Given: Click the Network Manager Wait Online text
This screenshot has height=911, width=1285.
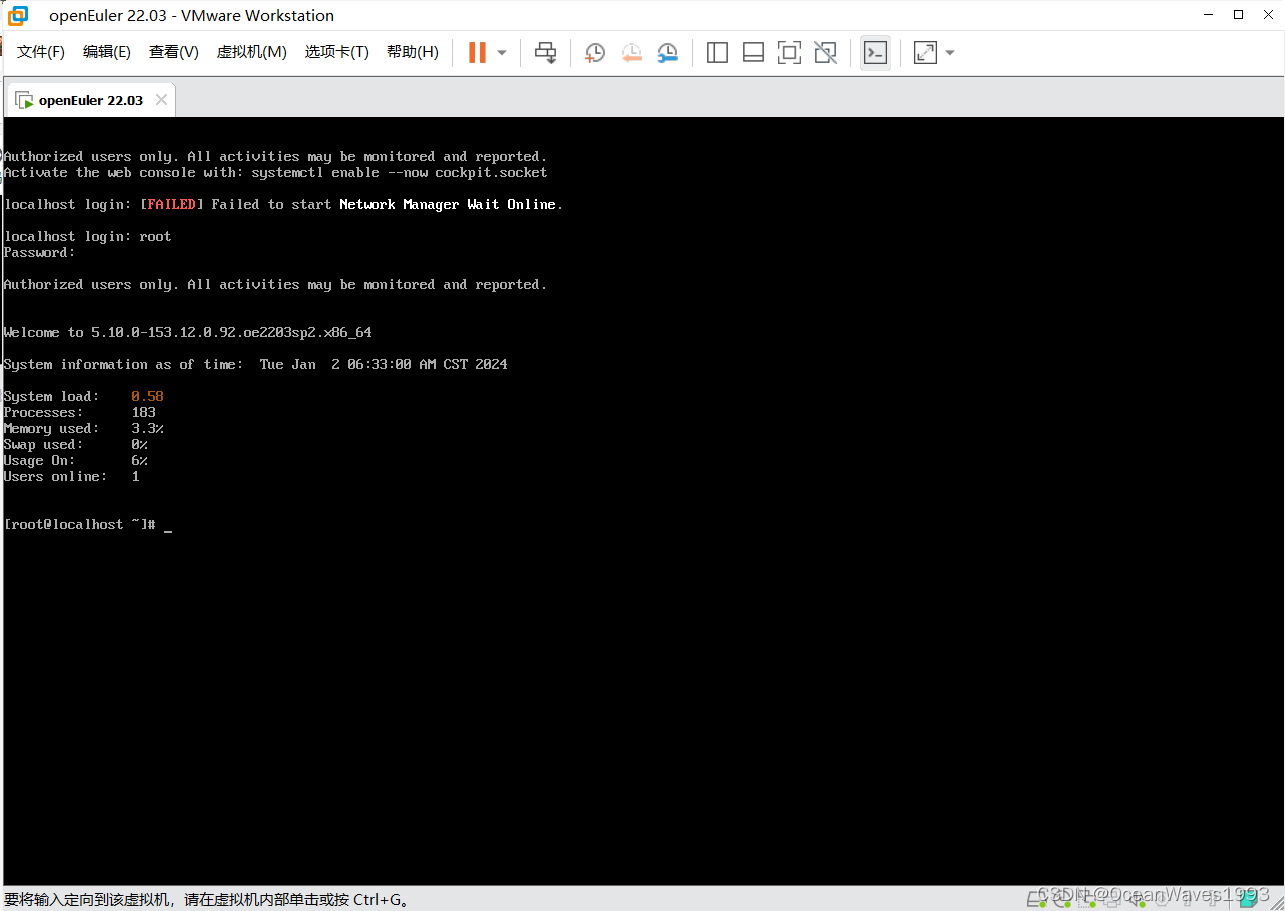Looking at the screenshot, I should tap(447, 204).
